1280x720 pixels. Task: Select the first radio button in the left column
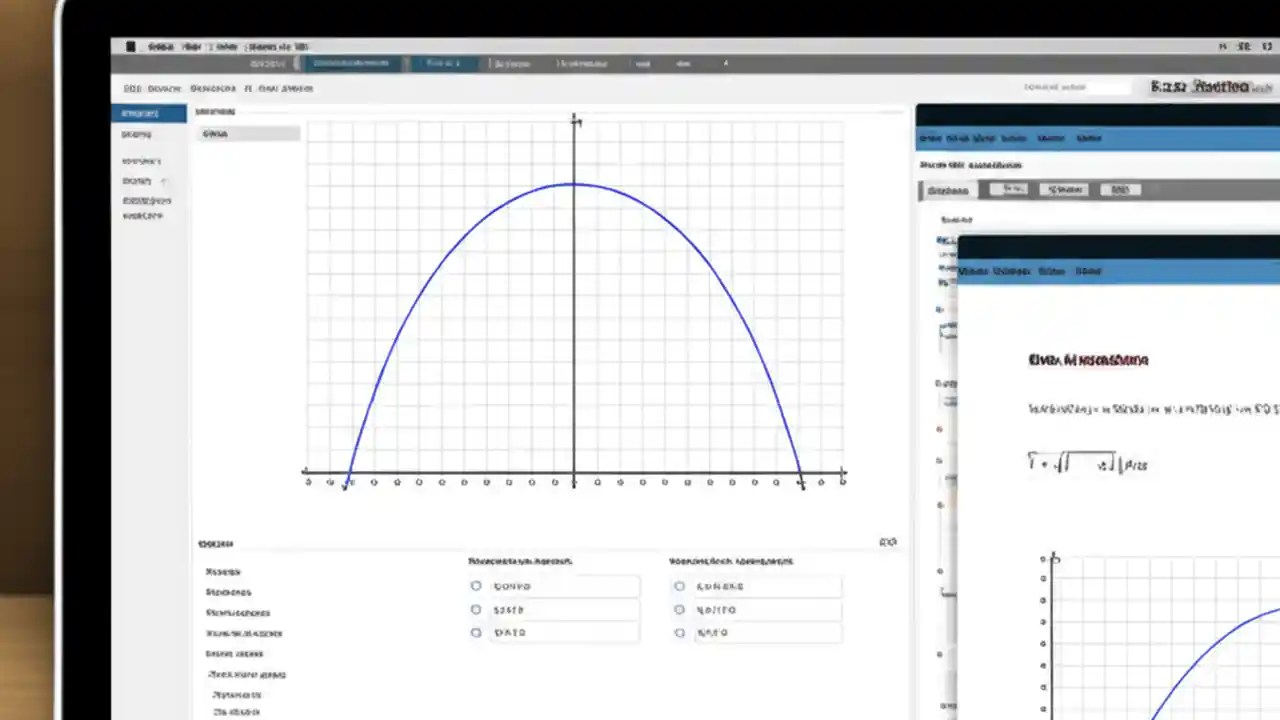click(x=476, y=586)
